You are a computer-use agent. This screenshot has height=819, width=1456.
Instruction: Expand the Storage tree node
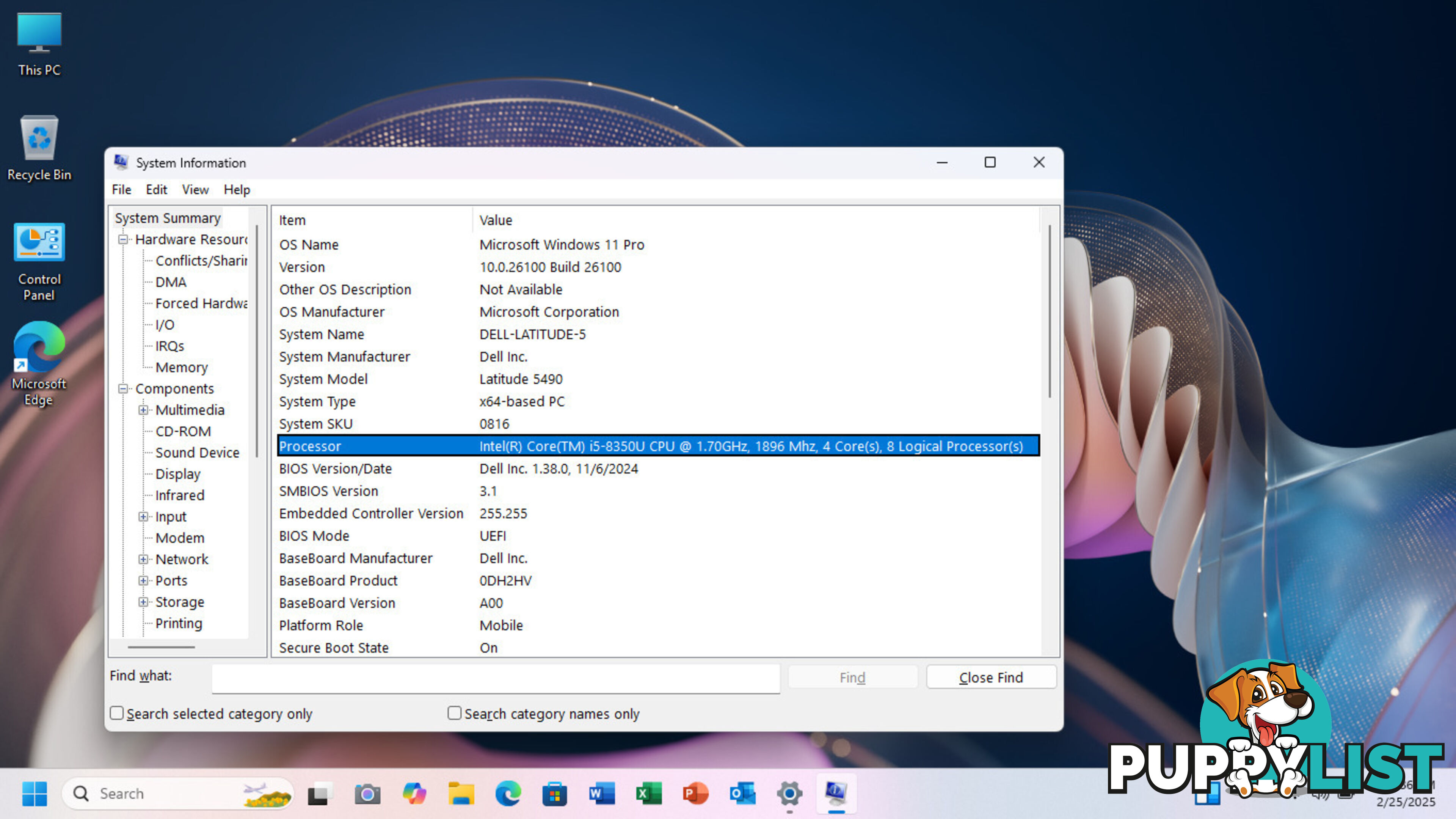[144, 602]
